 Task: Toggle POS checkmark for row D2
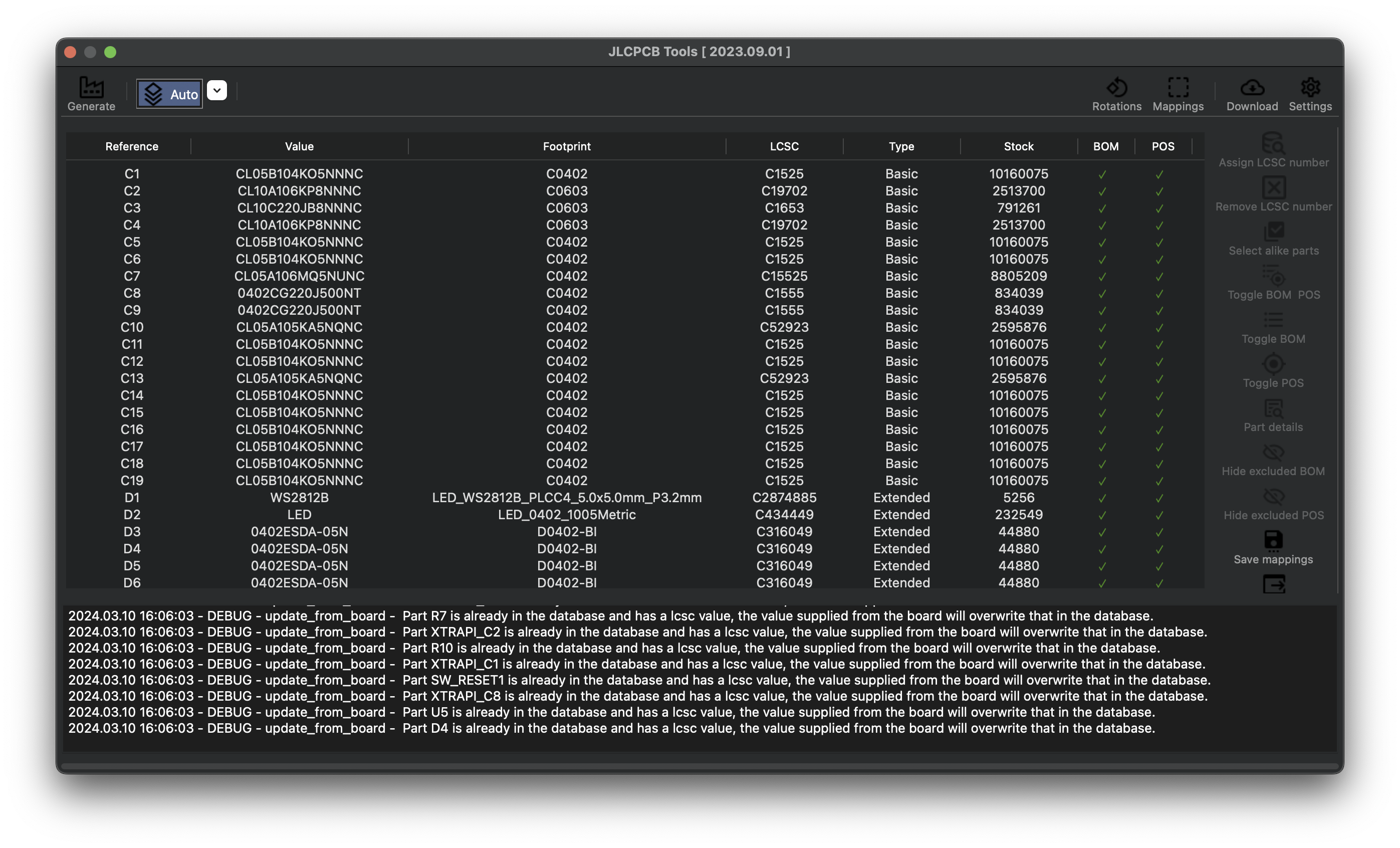[1159, 516]
